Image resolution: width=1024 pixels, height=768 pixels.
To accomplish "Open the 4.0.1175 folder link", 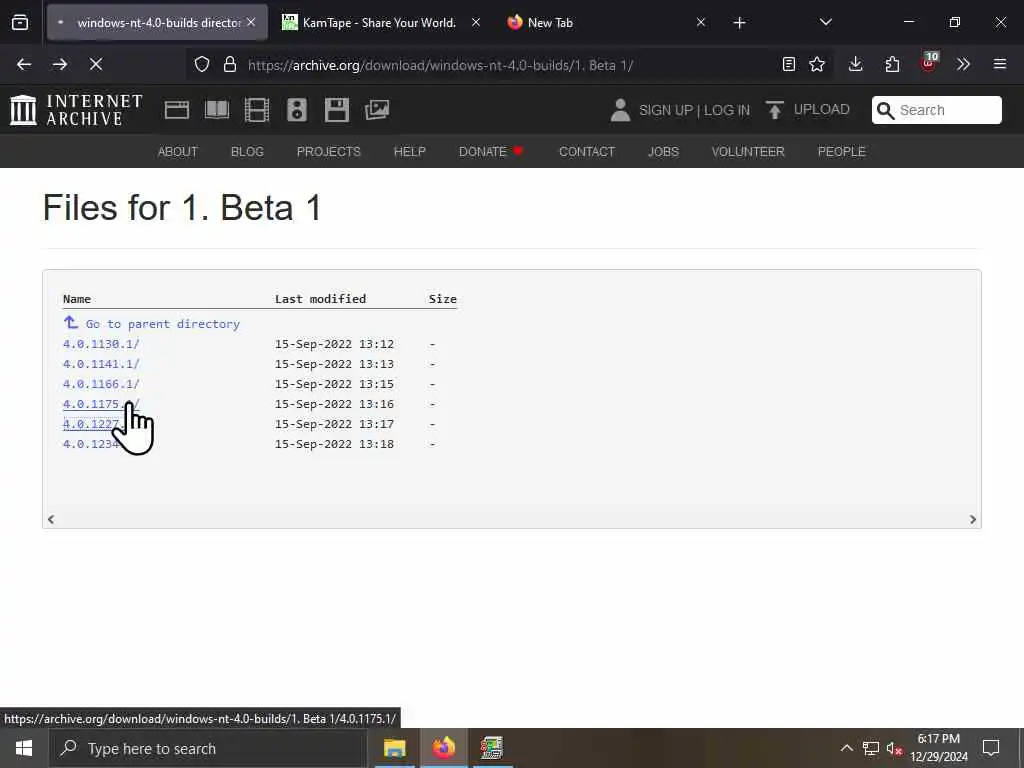I will pos(101,404).
